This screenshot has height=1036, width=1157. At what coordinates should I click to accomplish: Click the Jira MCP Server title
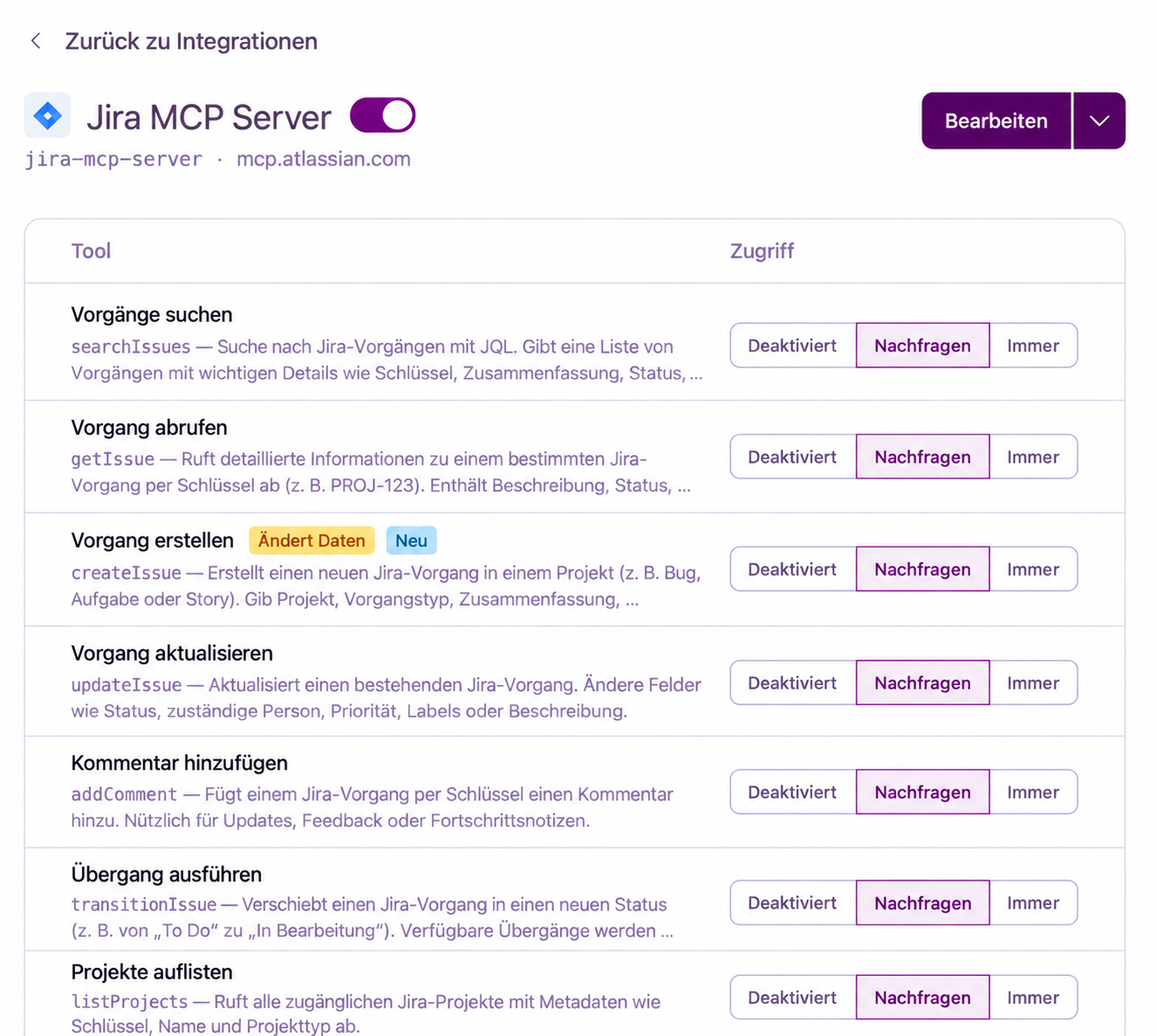[209, 117]
